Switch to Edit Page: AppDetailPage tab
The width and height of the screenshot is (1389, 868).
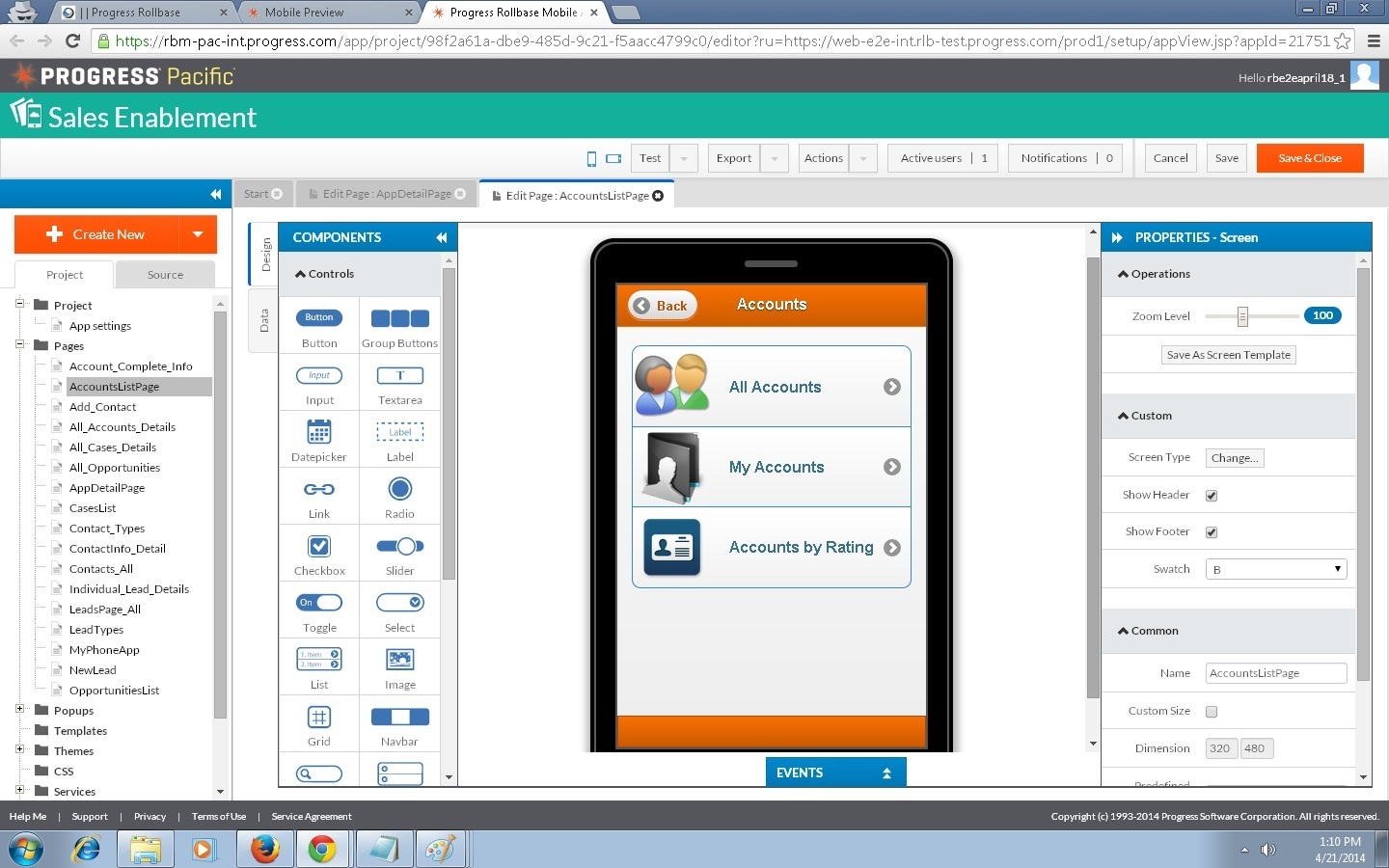pyautogui.click(x=386, y=194)
